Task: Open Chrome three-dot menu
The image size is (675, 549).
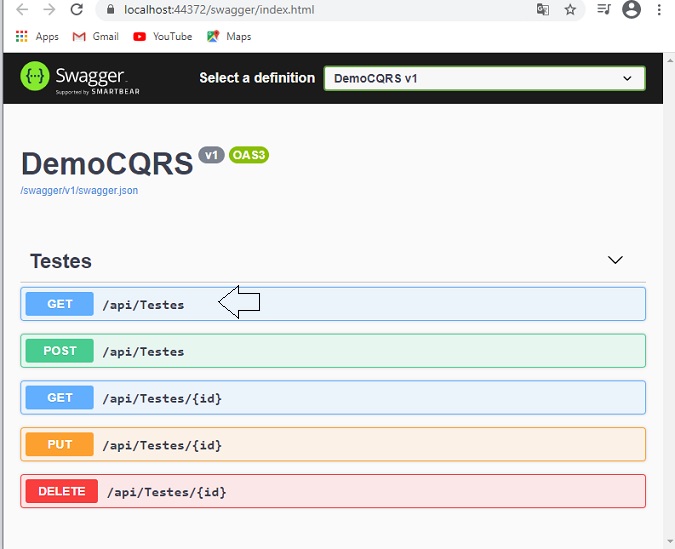Action: 659,9
